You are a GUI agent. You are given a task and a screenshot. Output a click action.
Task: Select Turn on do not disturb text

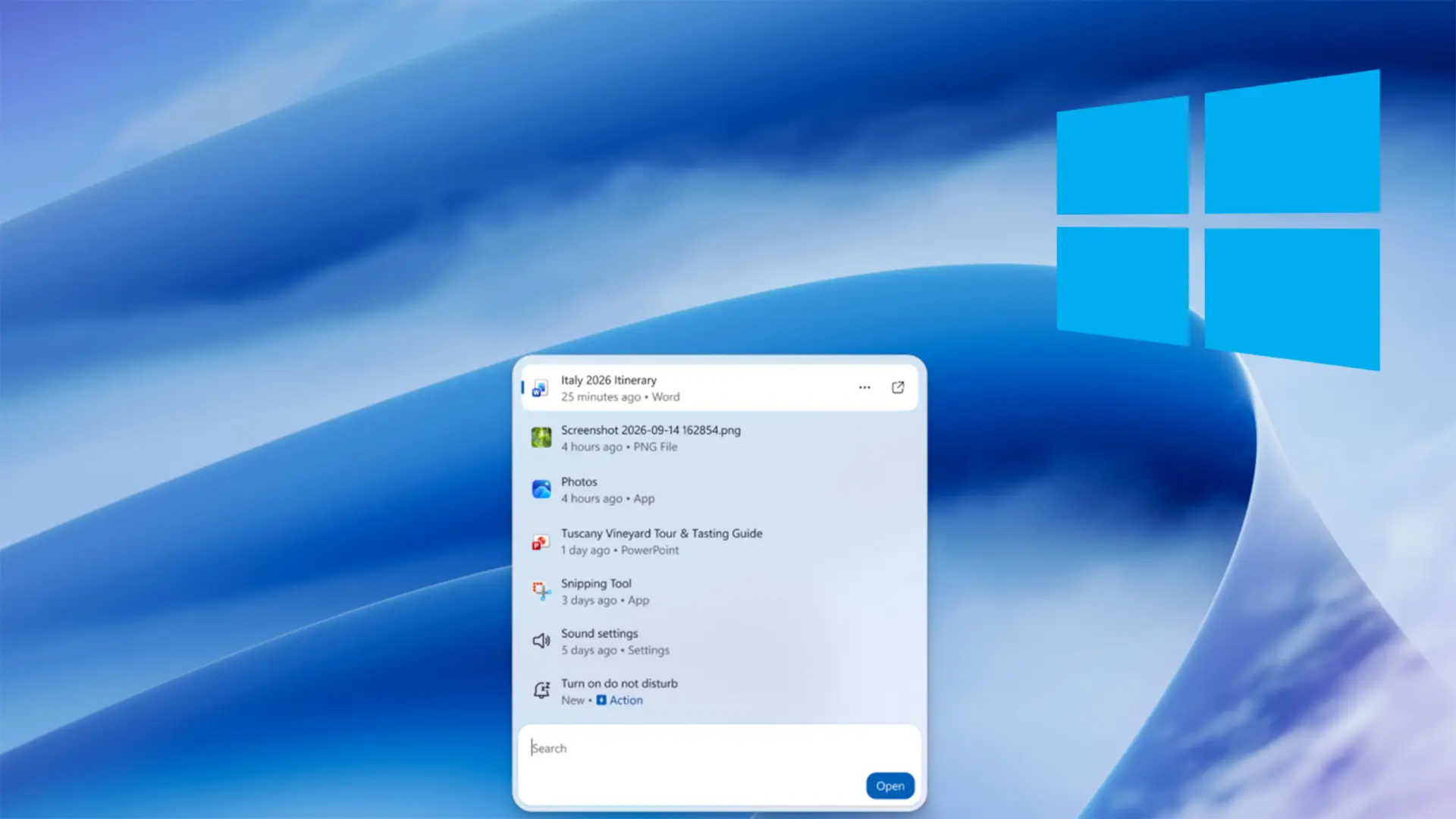pyautogui.click(x=620, y=683)
